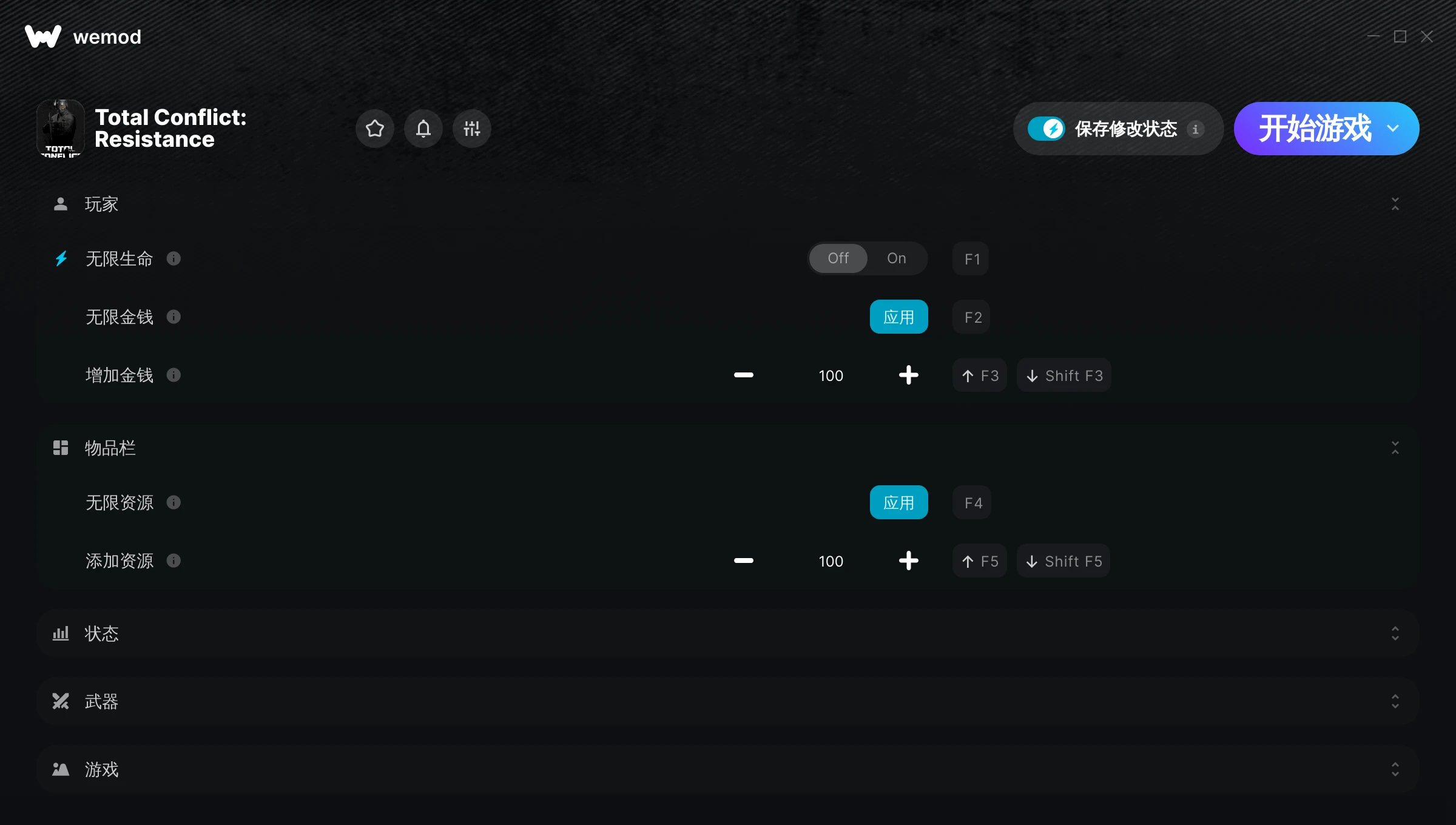Show info for 添加资源 cheat
Screen dimensions: 1456x825
(x=174, y=561)
